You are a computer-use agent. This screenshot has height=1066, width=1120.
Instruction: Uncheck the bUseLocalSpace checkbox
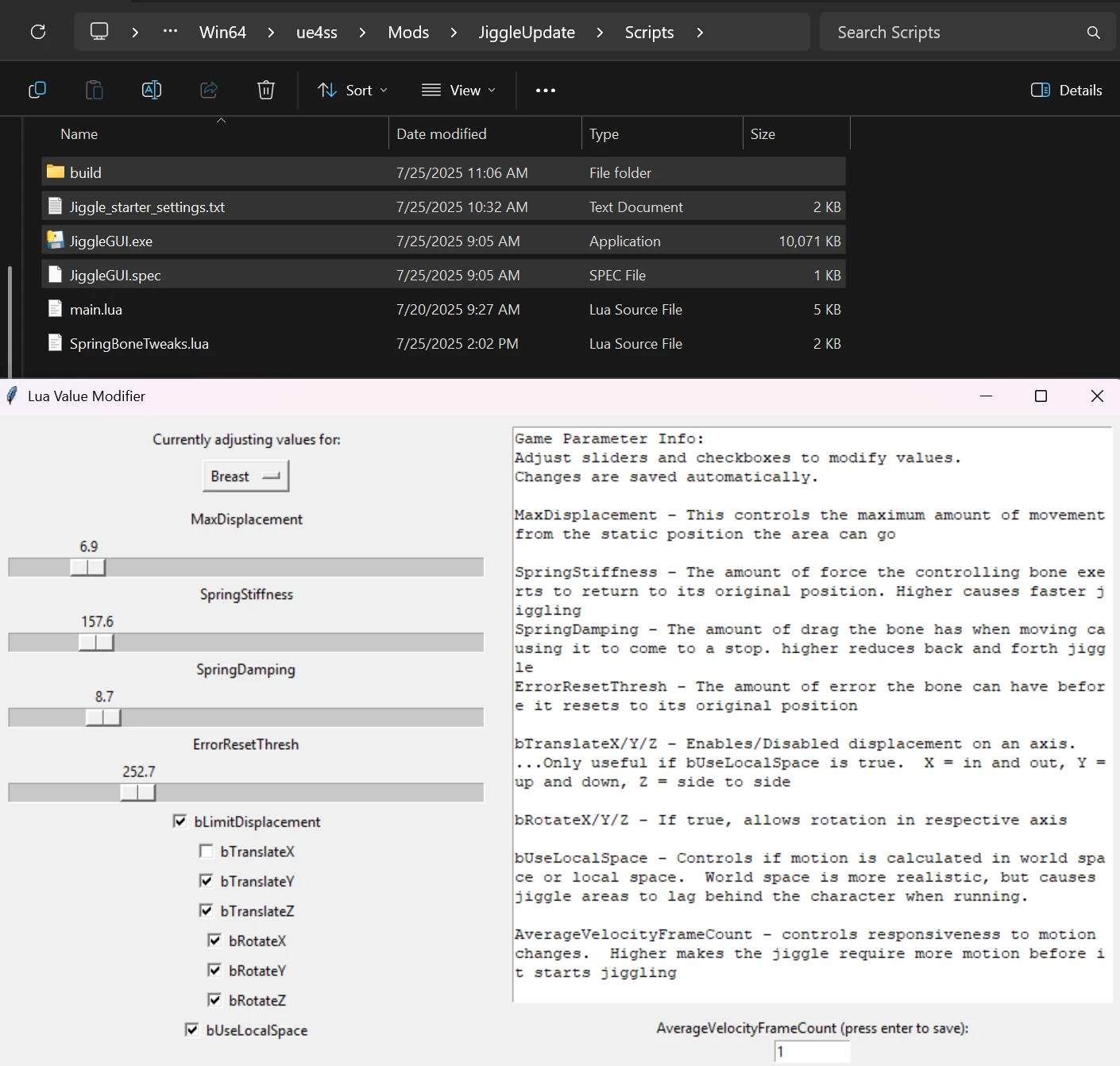pos(192,1030)
